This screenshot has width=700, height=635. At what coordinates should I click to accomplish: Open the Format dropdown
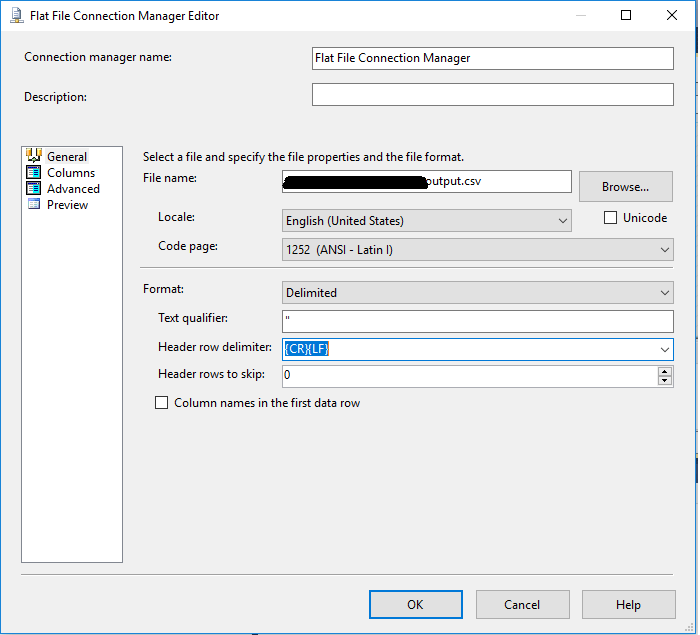(478, 293)
